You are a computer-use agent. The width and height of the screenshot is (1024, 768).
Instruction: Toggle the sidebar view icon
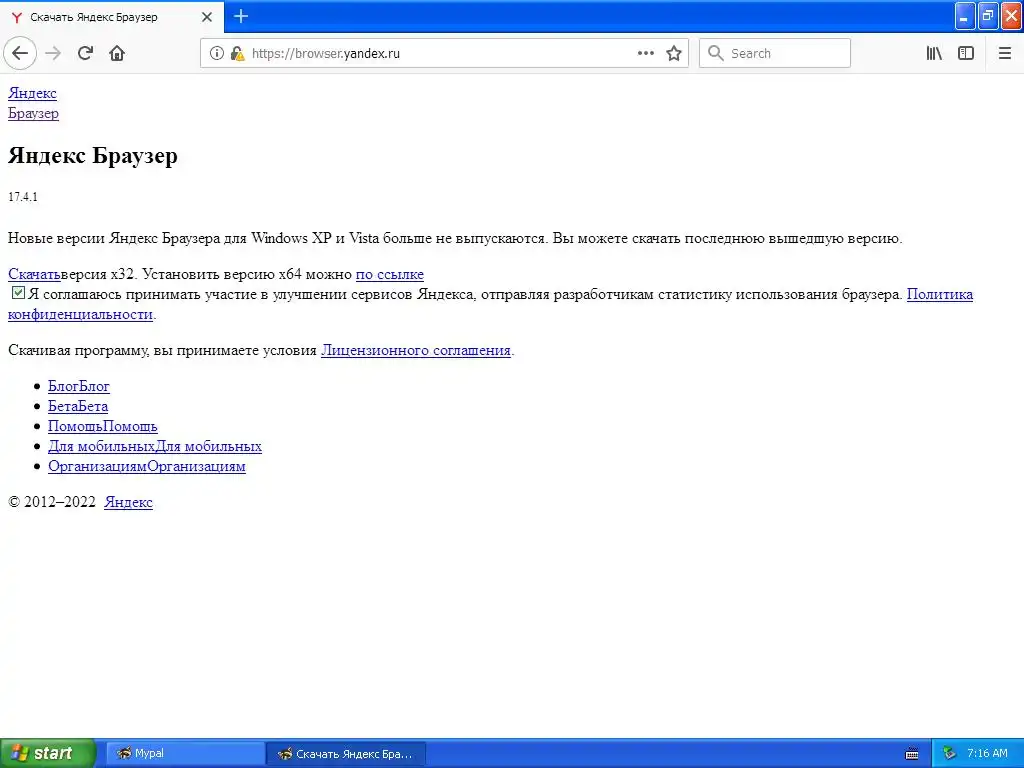coord(966,54)
